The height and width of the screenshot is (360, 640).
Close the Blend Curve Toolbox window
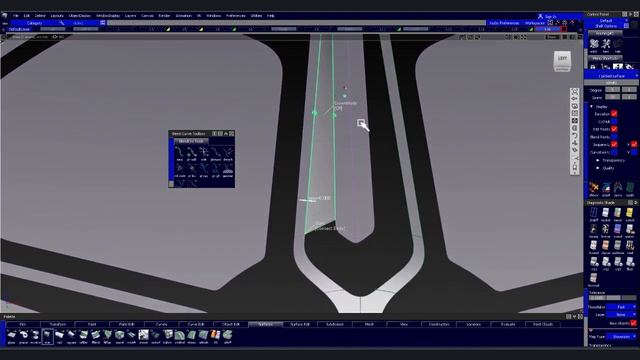pyautogui.click(x=231, y=133)
